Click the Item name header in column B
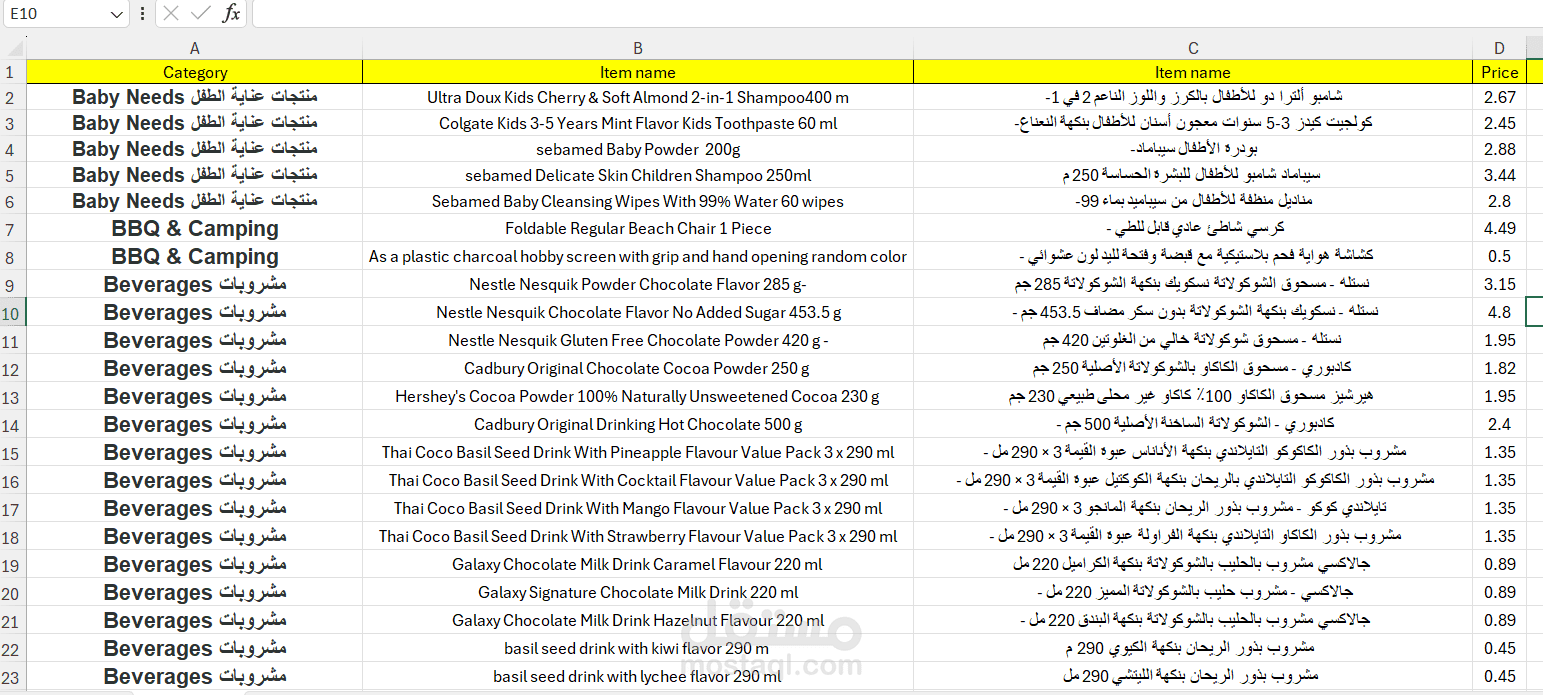 coord(638,72)
